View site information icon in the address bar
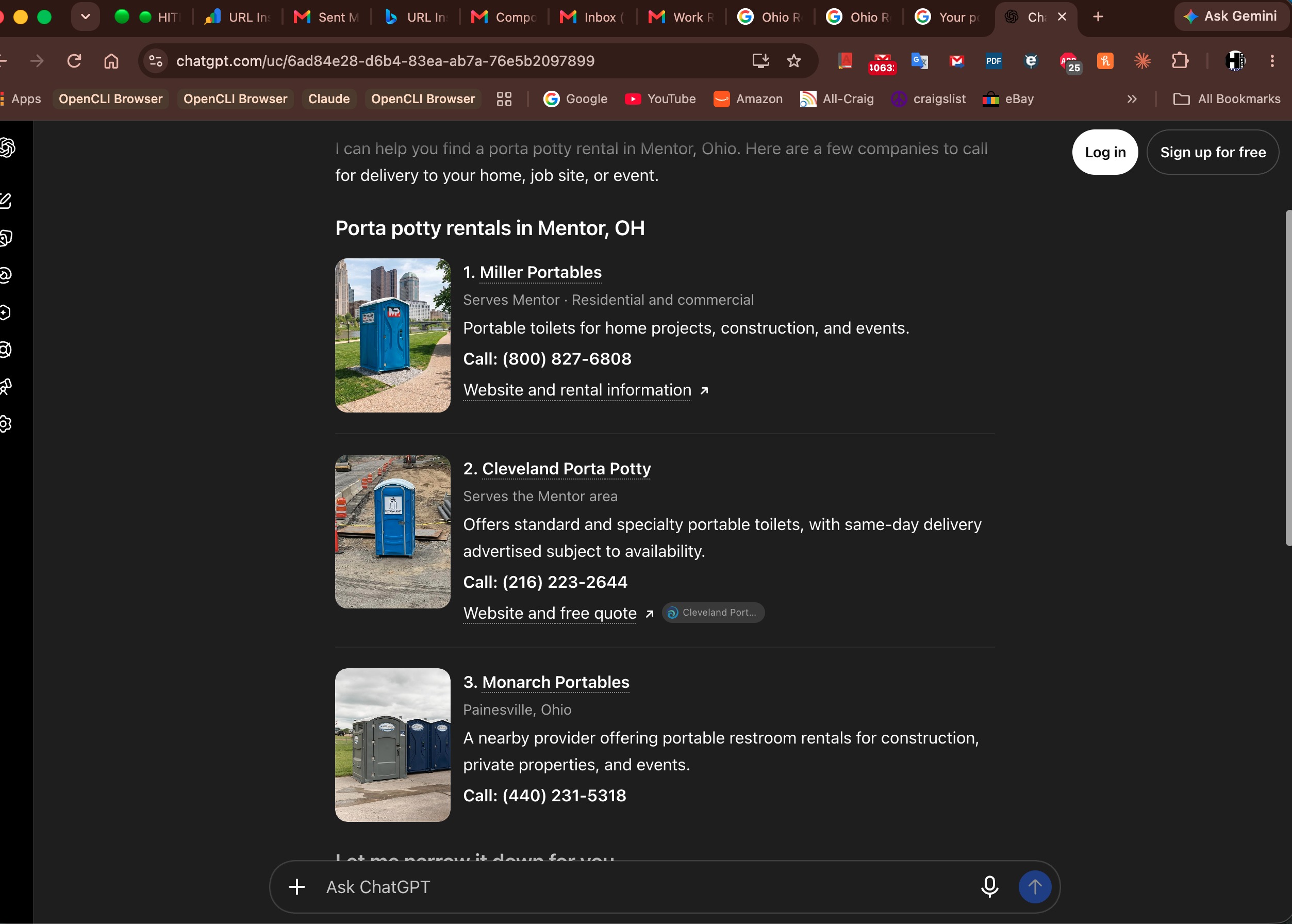 click(x=155, y=61)
